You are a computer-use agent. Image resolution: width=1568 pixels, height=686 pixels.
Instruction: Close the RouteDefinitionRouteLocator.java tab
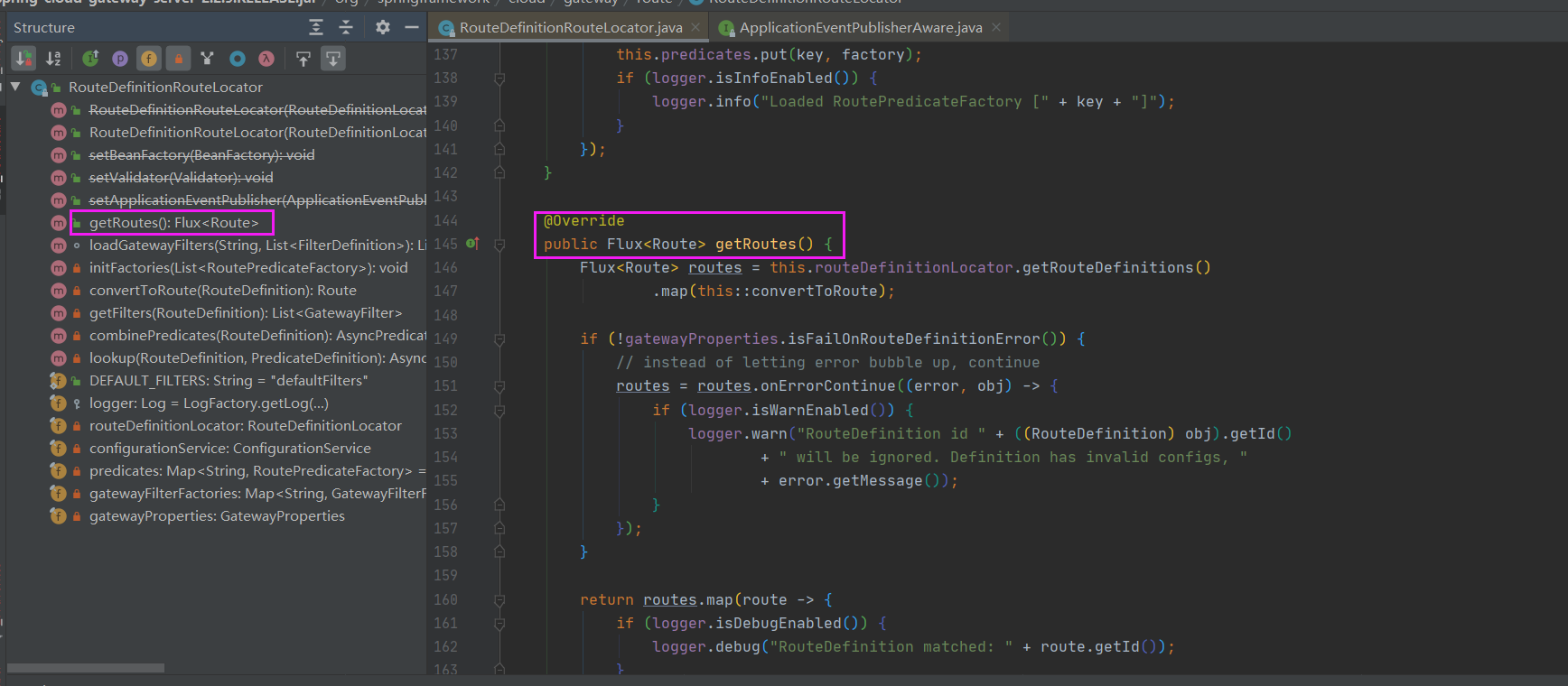click(x=695, y=27)
